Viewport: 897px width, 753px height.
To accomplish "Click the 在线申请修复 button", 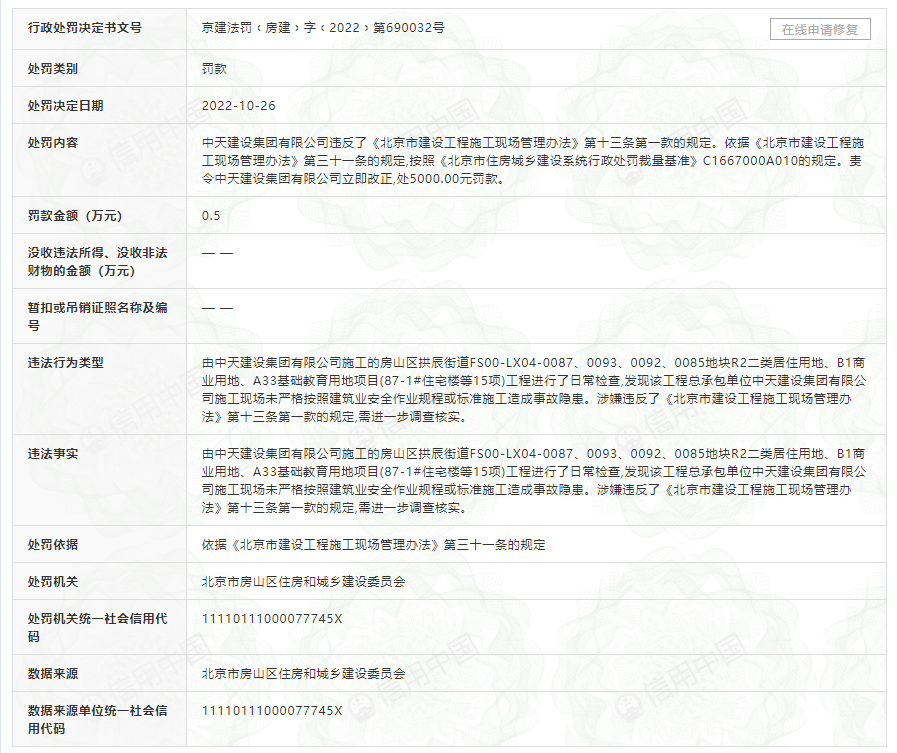I will 820,29.
